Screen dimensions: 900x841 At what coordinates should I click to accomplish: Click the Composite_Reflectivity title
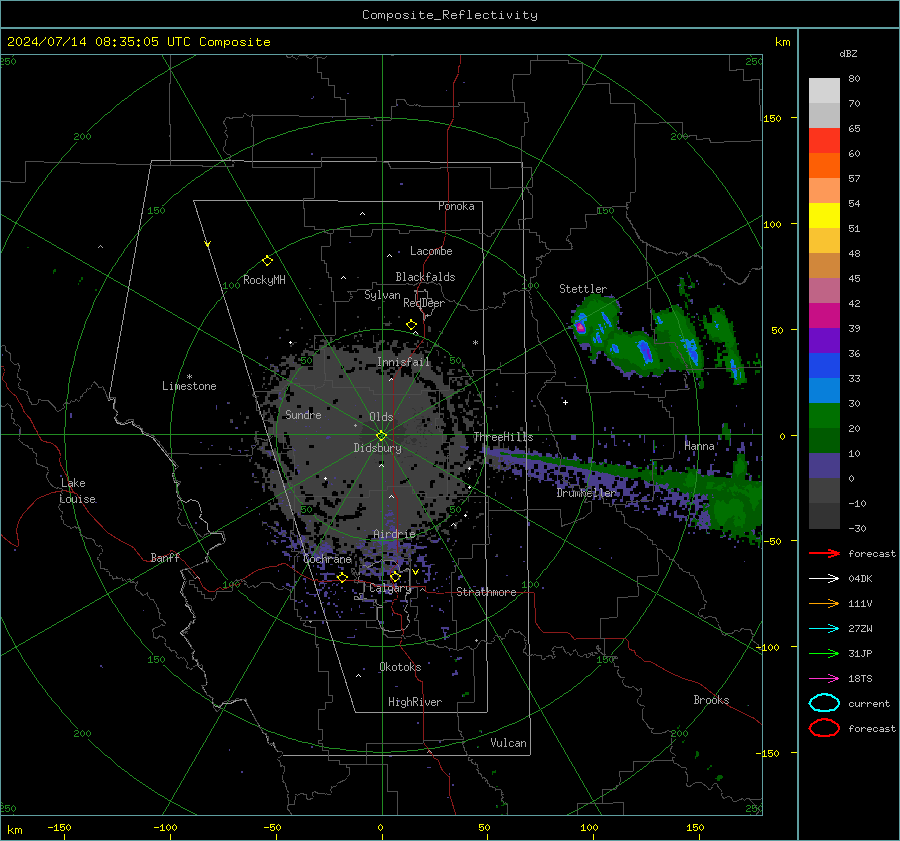(x=450, y=15)
